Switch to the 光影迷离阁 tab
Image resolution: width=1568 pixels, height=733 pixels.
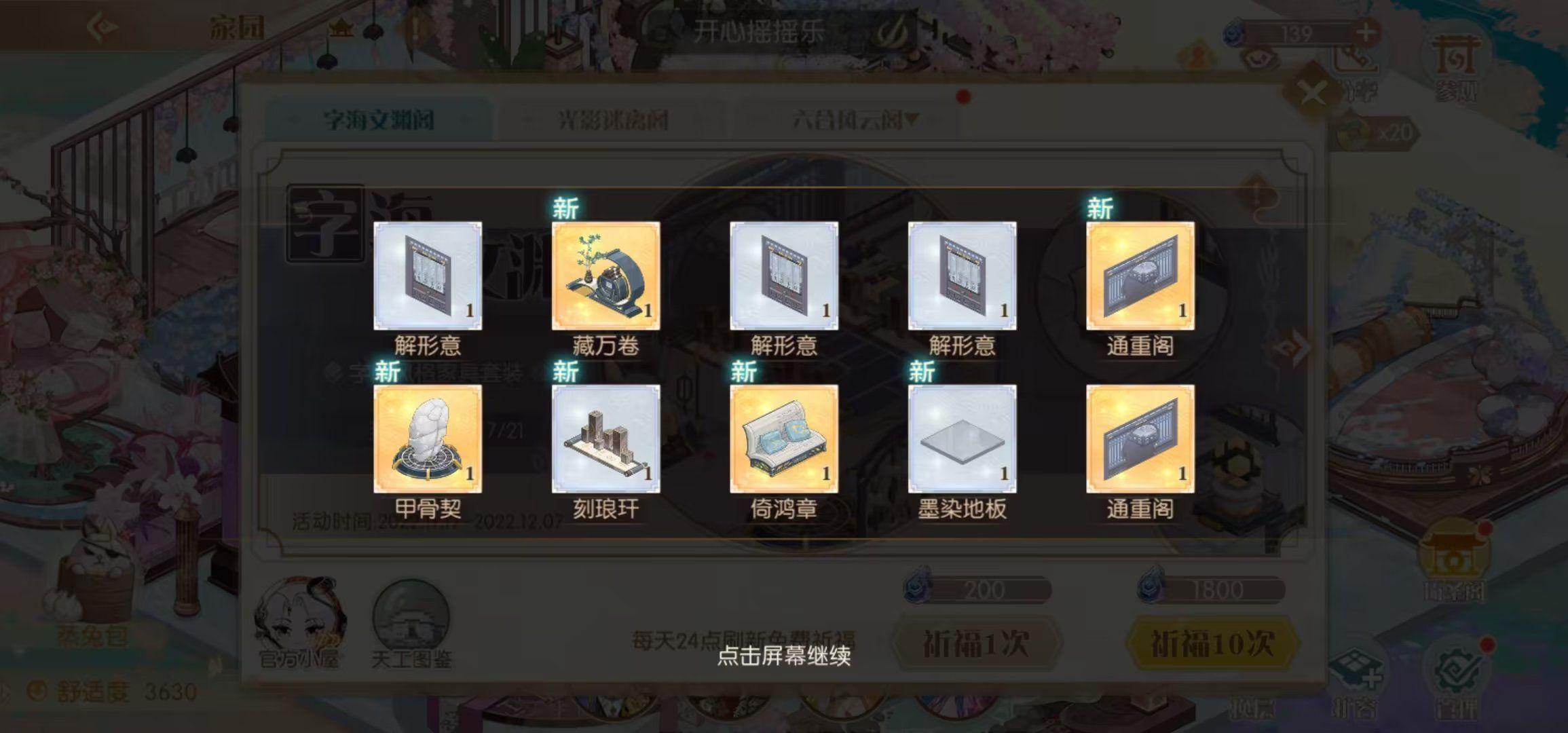coord(612,120)
